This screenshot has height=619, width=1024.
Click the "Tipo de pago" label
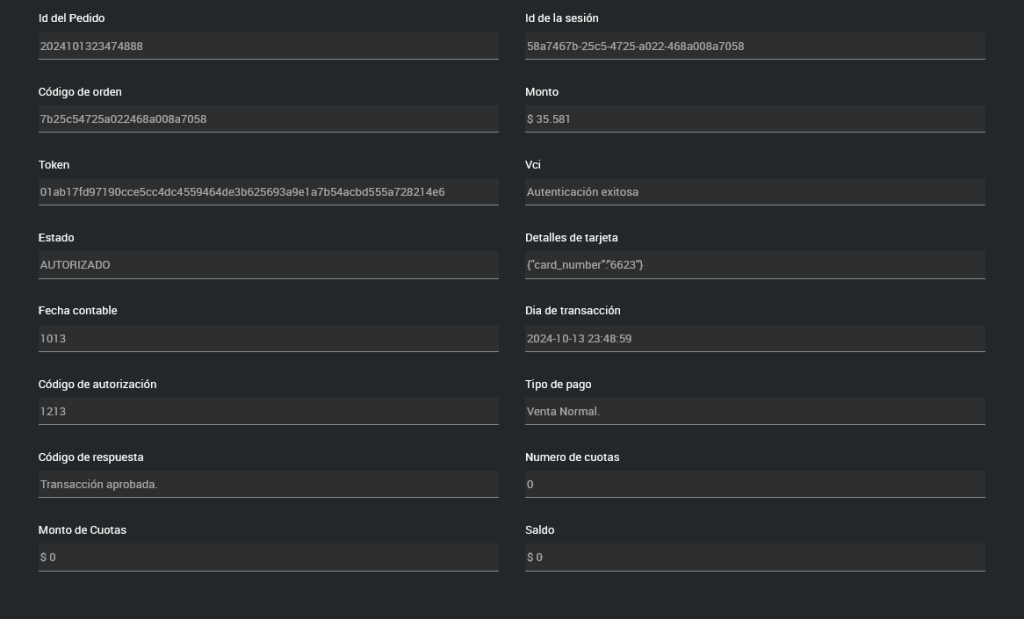coord(558,384)
